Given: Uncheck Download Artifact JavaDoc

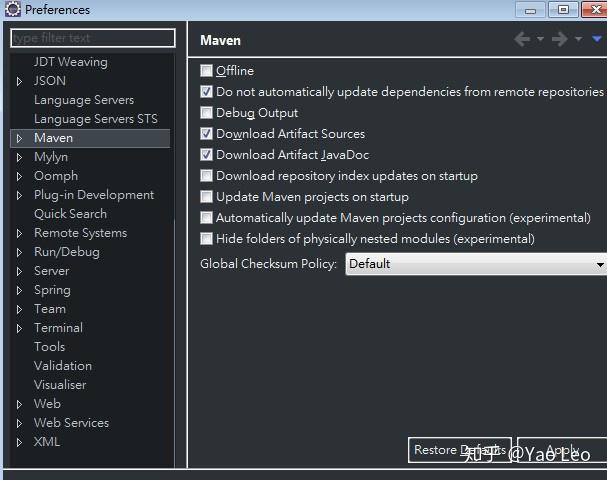Looking at the screenshot, I should 206,155.
